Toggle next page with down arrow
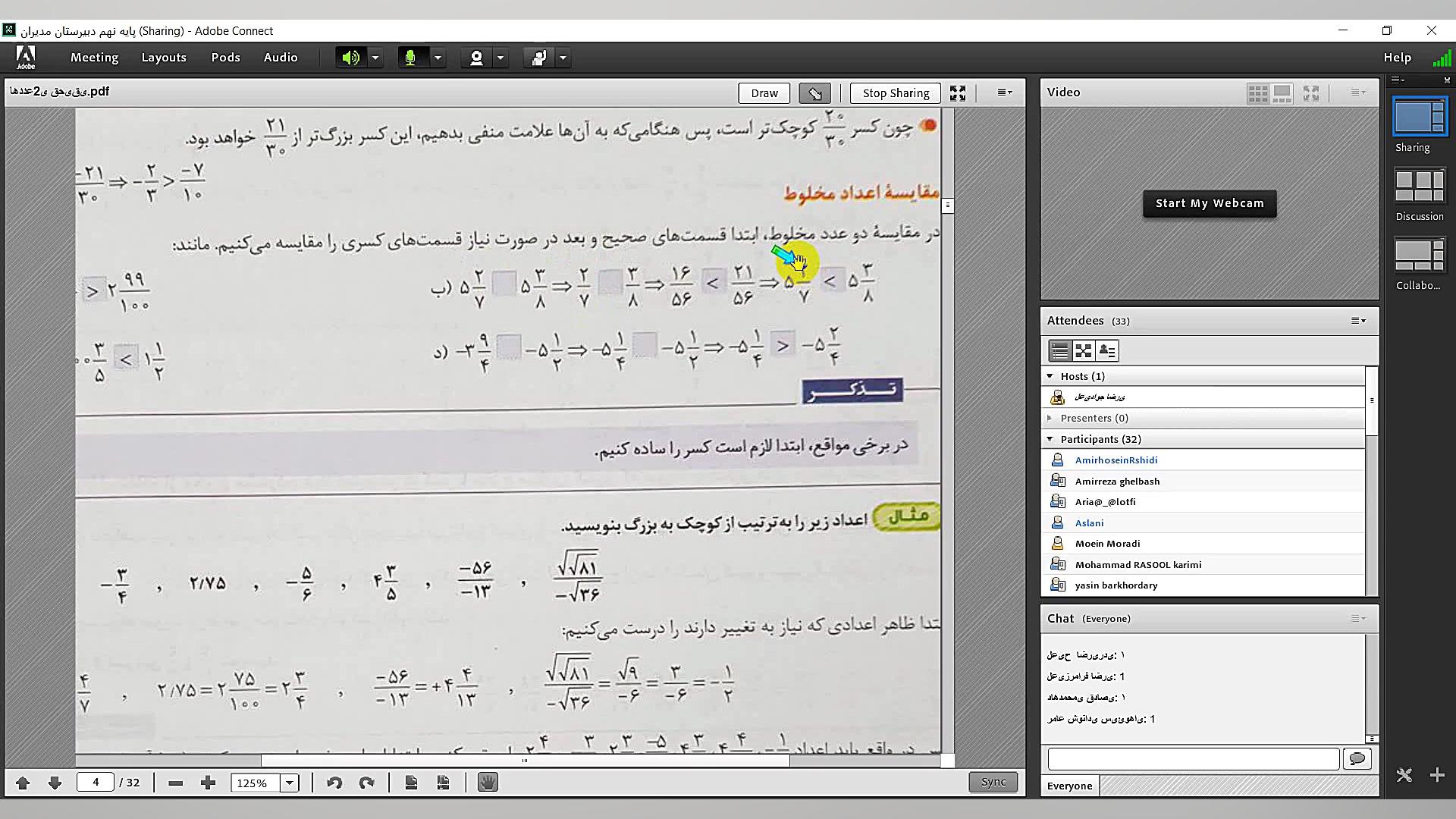1456x819 pixels. [x=55, y=782]
